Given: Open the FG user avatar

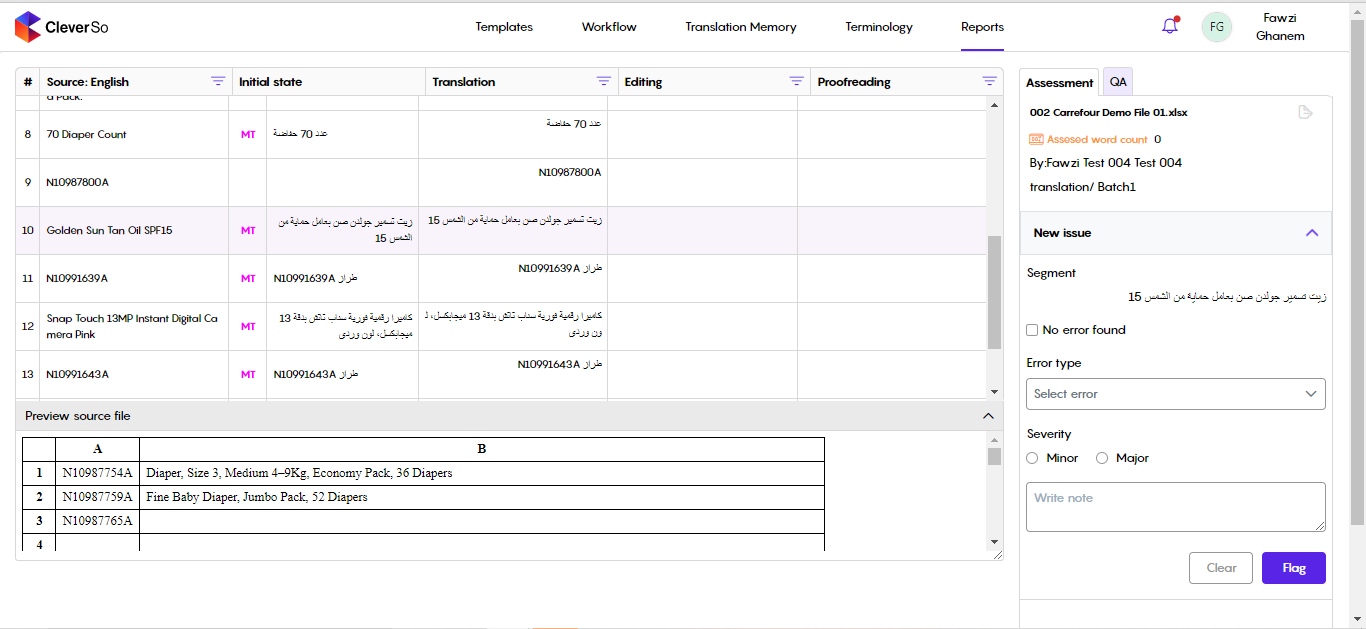Looking at the screenshot, I should click(1216, 27).
